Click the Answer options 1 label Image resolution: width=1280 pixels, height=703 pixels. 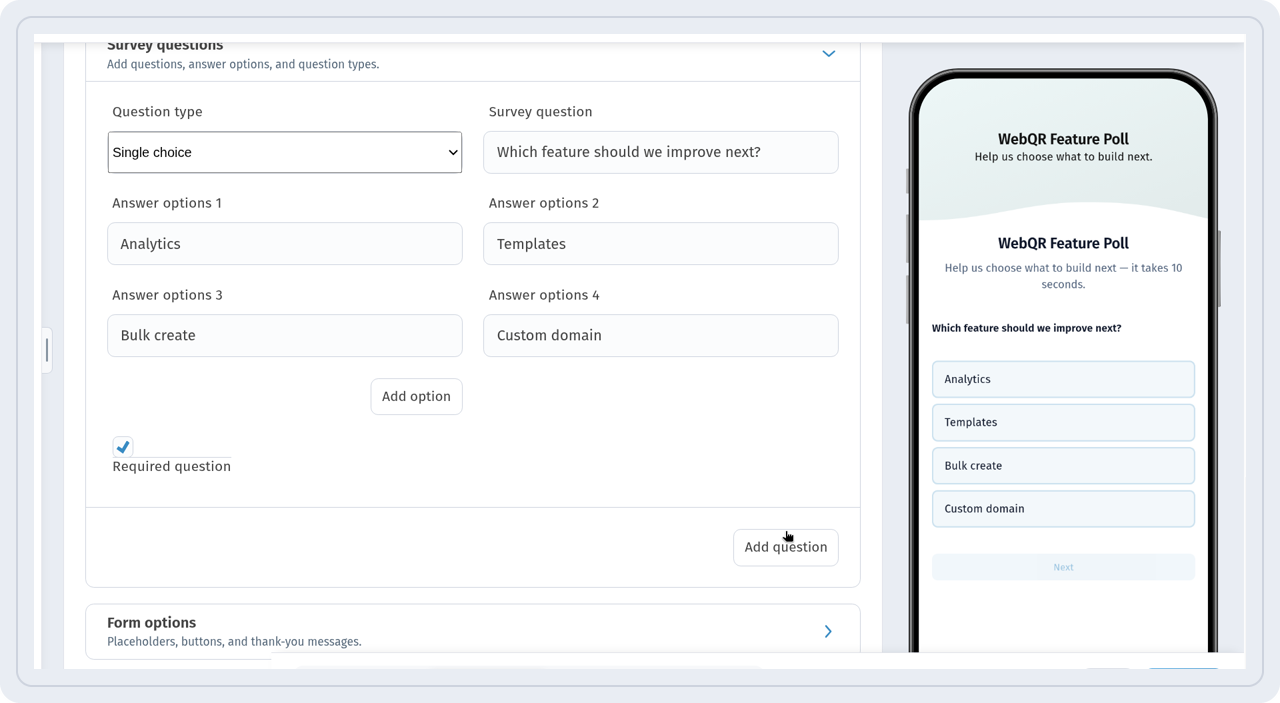coord(167,203)
